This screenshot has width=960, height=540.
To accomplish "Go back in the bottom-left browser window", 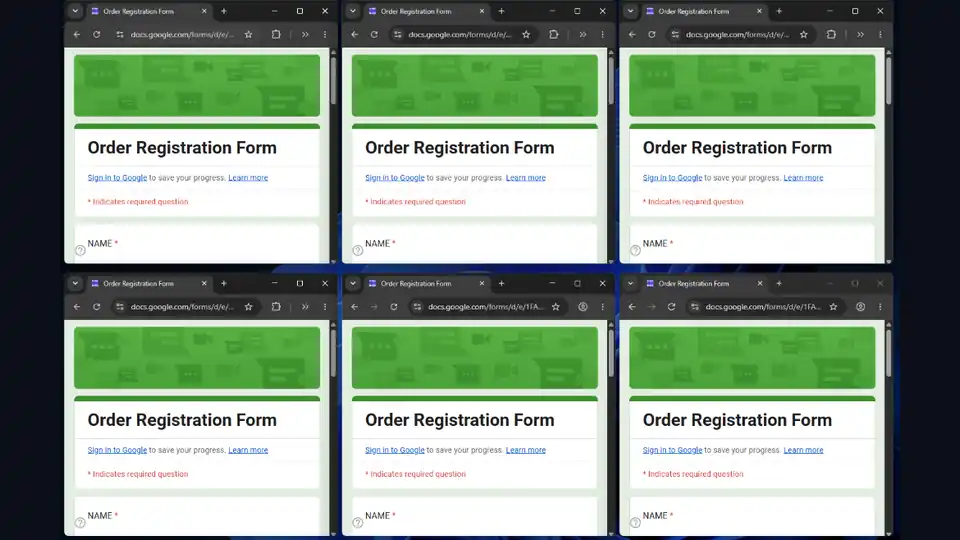I will point(77,307).
